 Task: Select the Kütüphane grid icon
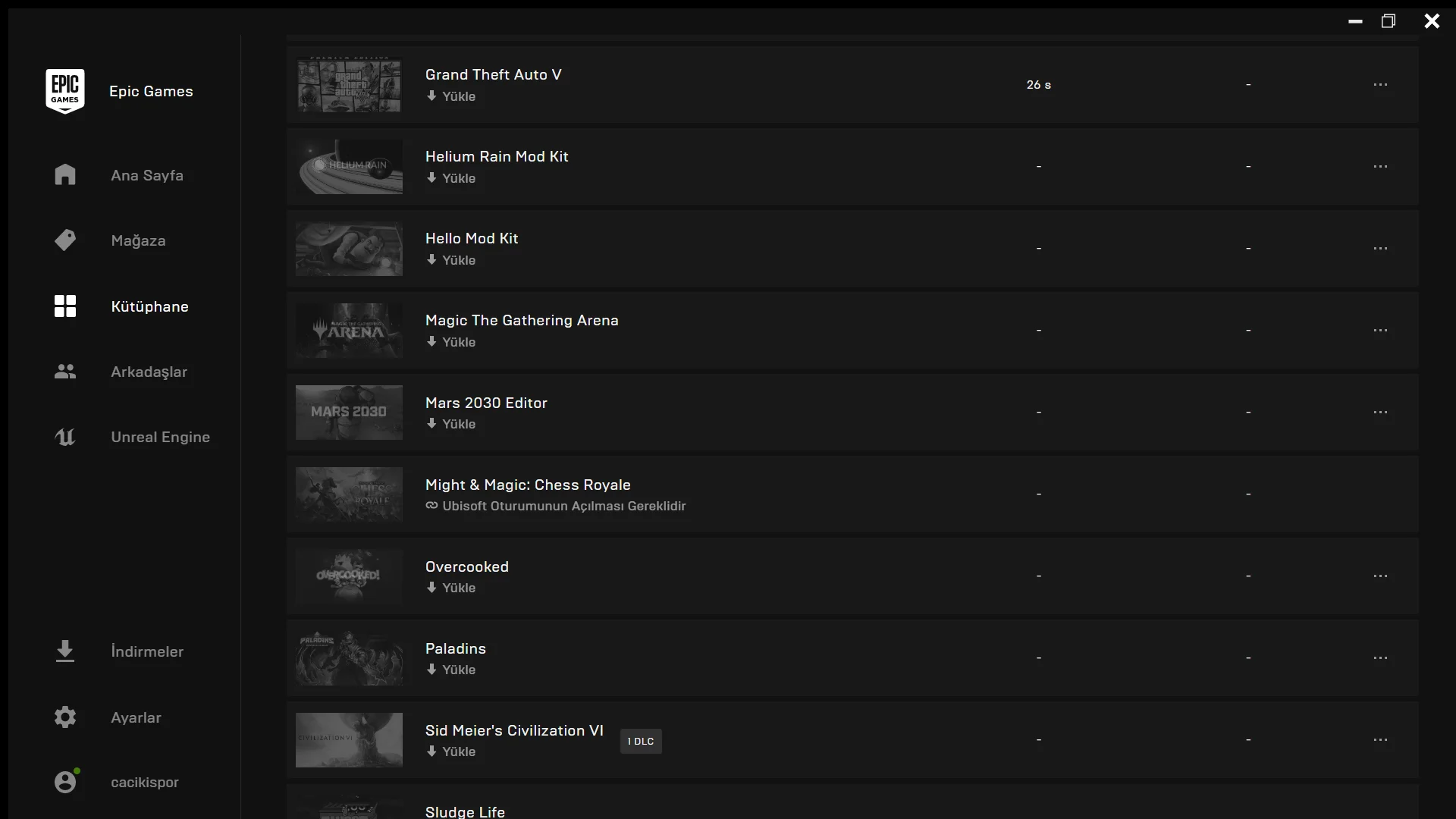coord(65,306)
